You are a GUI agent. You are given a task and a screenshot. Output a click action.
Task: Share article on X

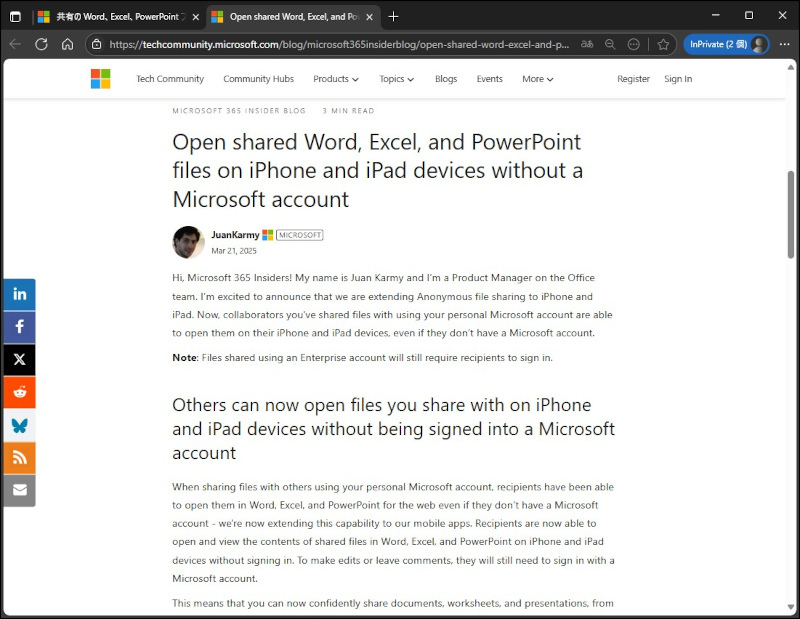click(x=19, y=359)
